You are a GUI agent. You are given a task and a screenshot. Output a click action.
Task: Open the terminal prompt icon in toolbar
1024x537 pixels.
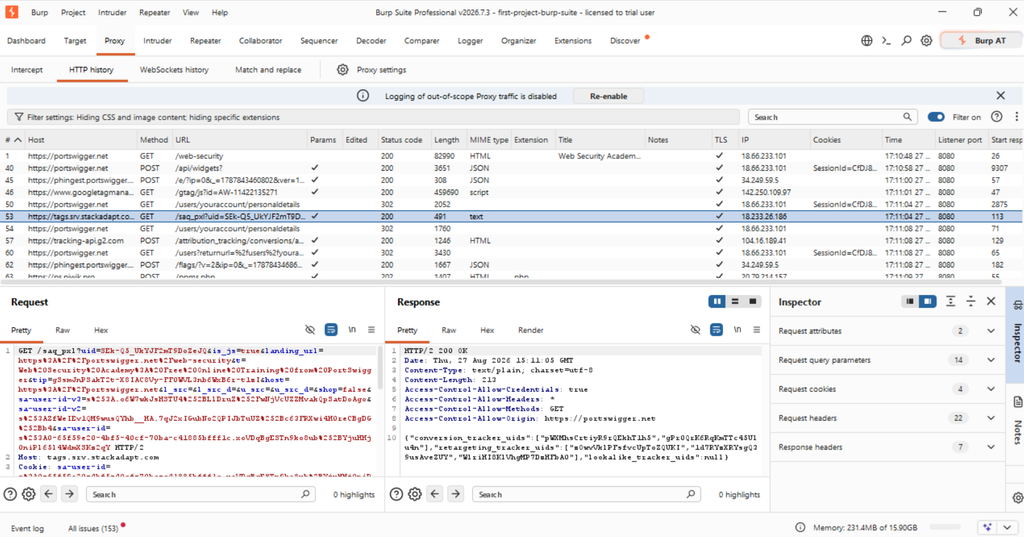[x=886, y=41]
